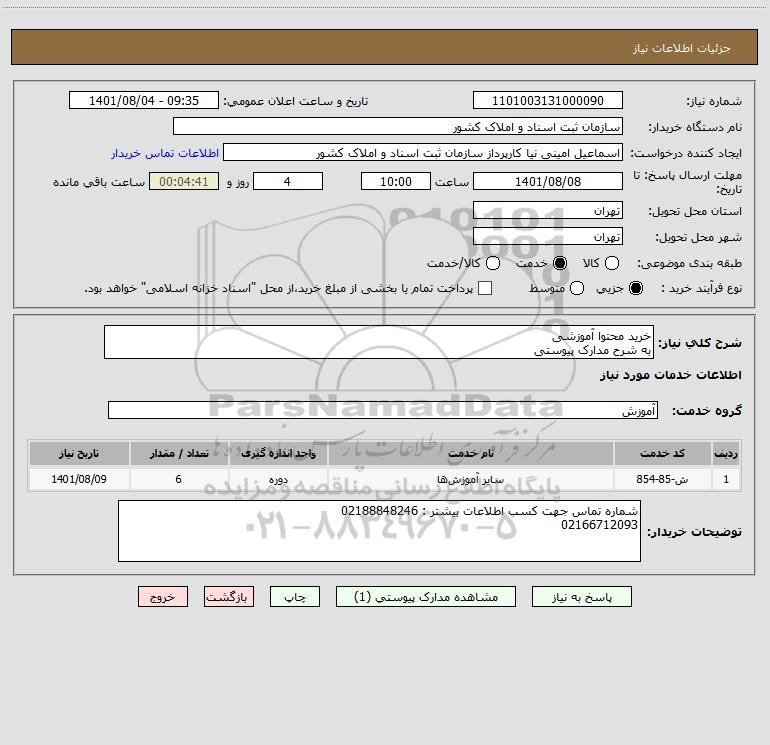Click the delivery province field تهران
Image resolution: width=770 pixels, height=745 pixels.
[x=548, y=210]
